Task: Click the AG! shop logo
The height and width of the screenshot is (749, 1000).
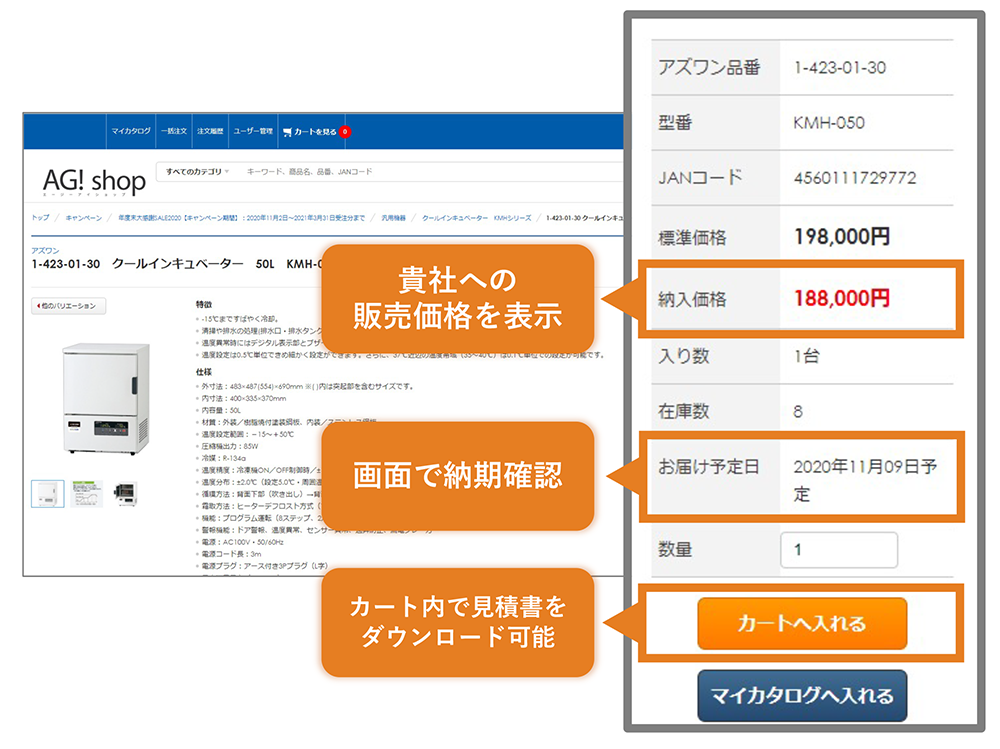Action: (94, 182)
